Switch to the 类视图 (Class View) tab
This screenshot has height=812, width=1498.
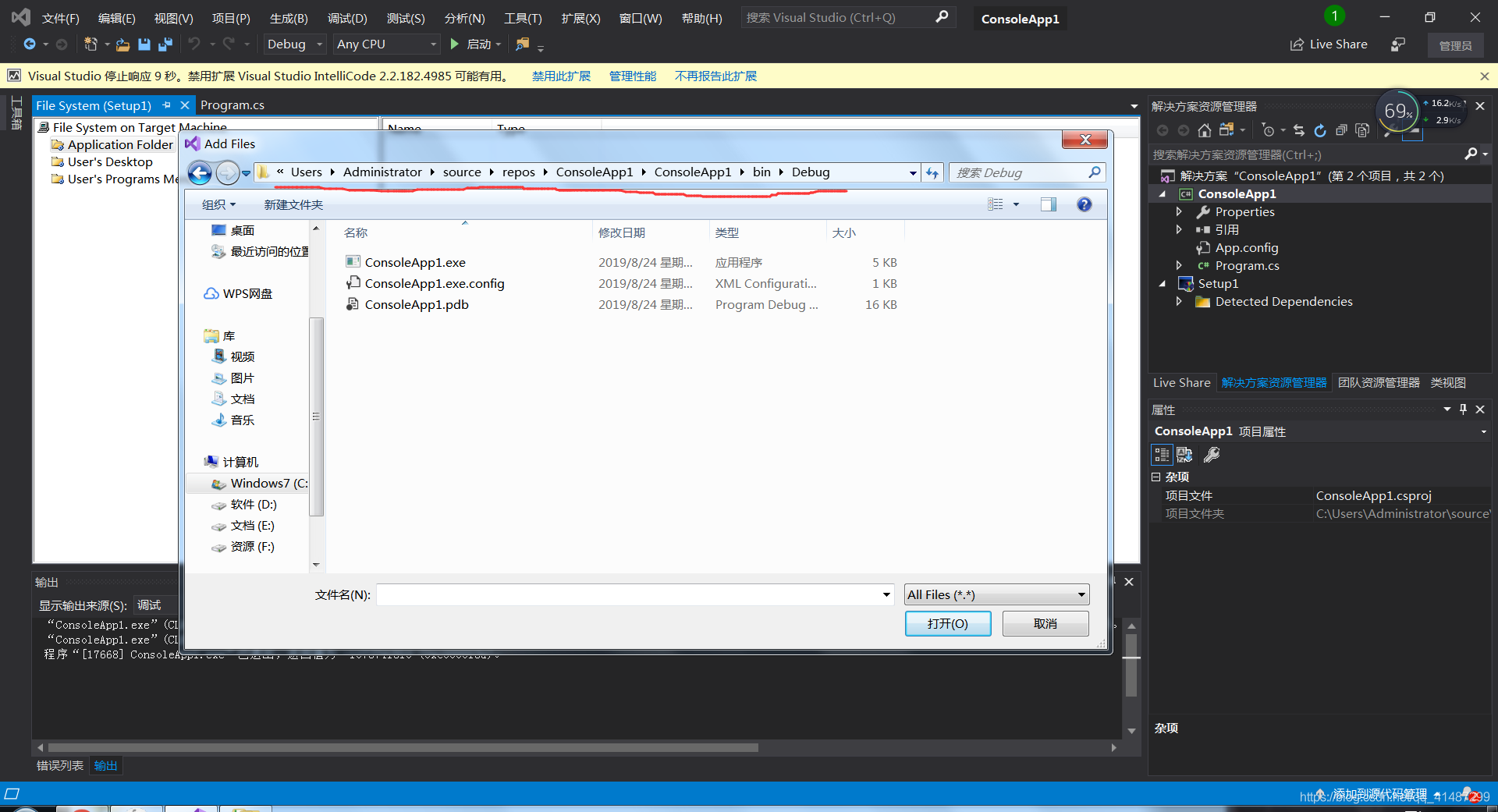1448,383
